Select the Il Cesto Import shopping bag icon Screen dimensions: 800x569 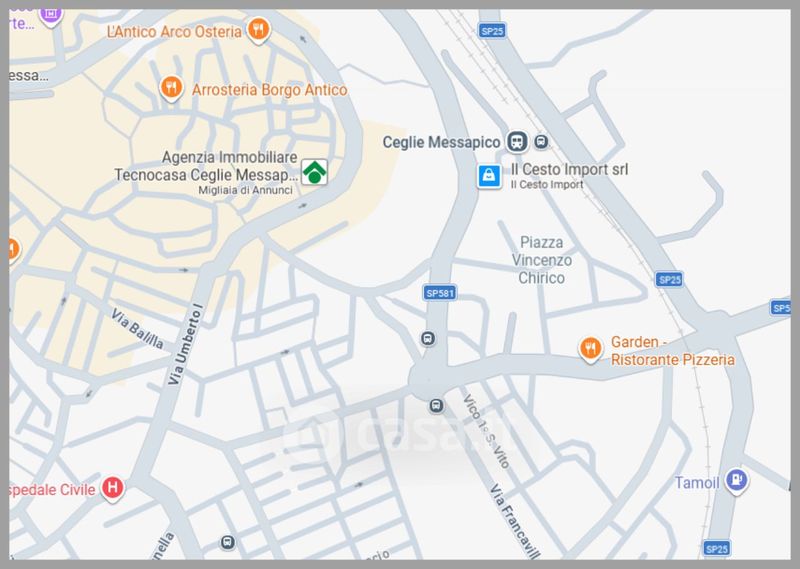point(489,176)
